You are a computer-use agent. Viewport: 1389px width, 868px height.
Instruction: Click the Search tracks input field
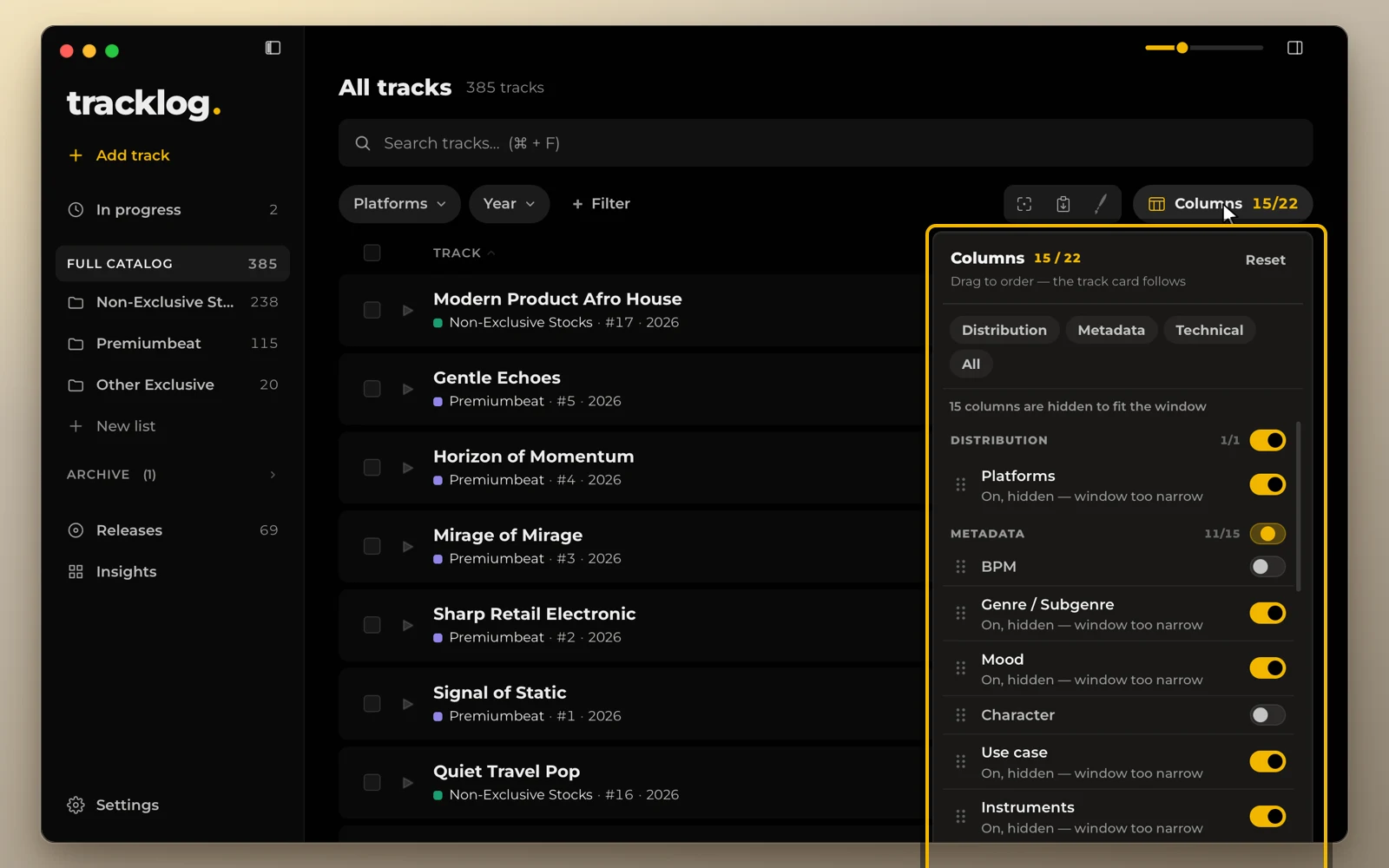point(826,143)
